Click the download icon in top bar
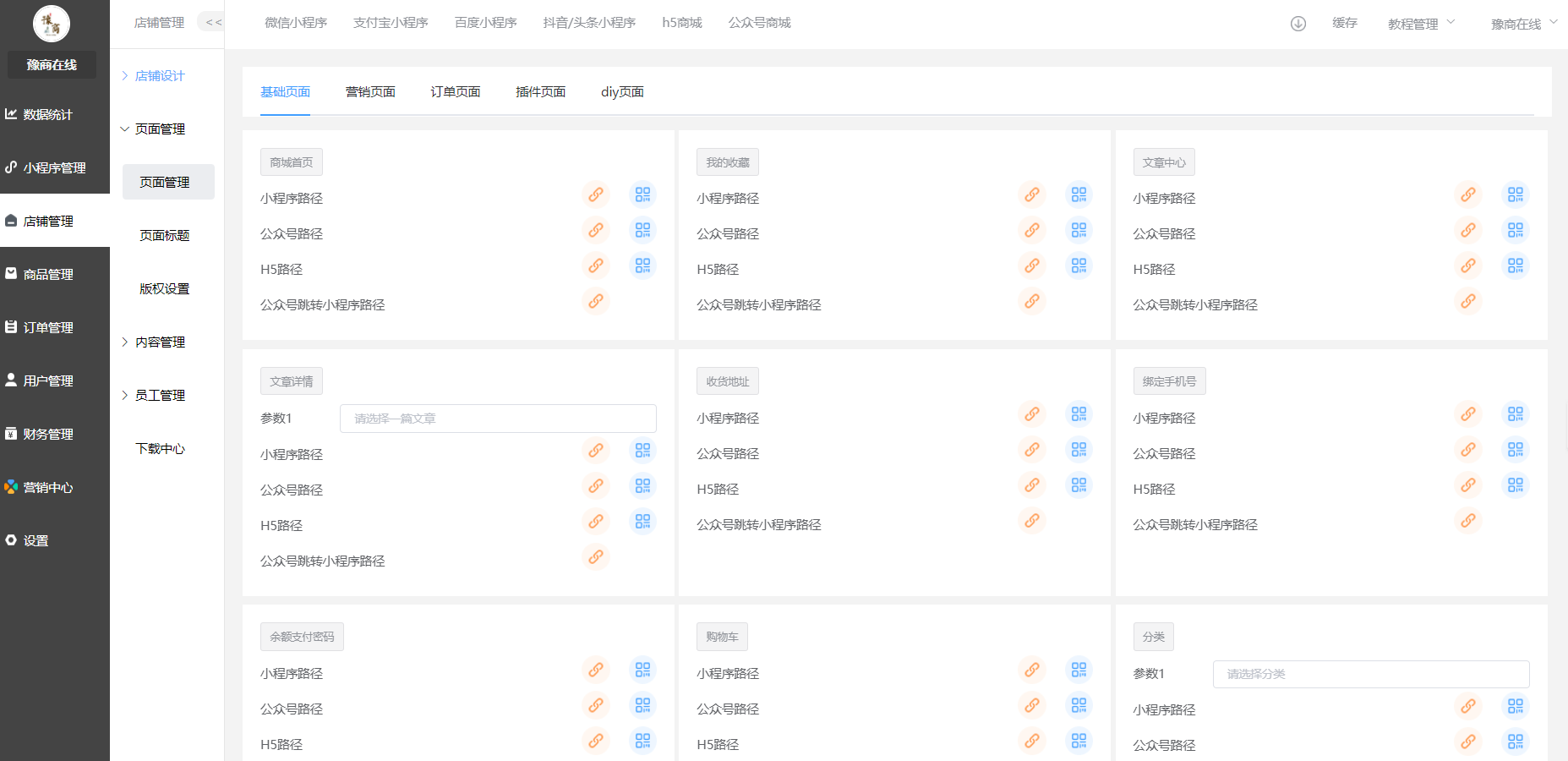Viewport: 1568px width, 761px height. (x=1298, y=24)
